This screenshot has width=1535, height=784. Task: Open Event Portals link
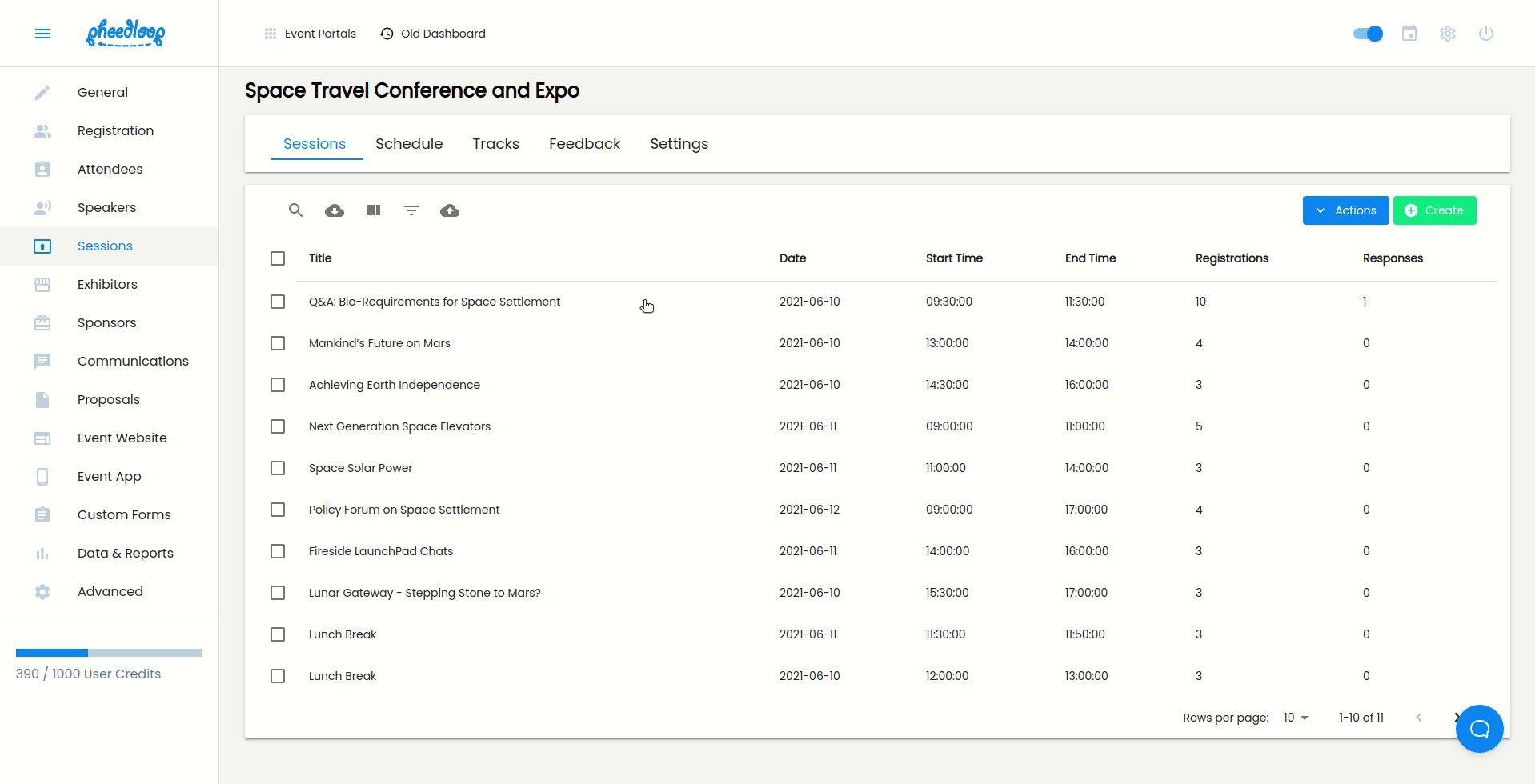pyautogui.click(x=311, y=34)
